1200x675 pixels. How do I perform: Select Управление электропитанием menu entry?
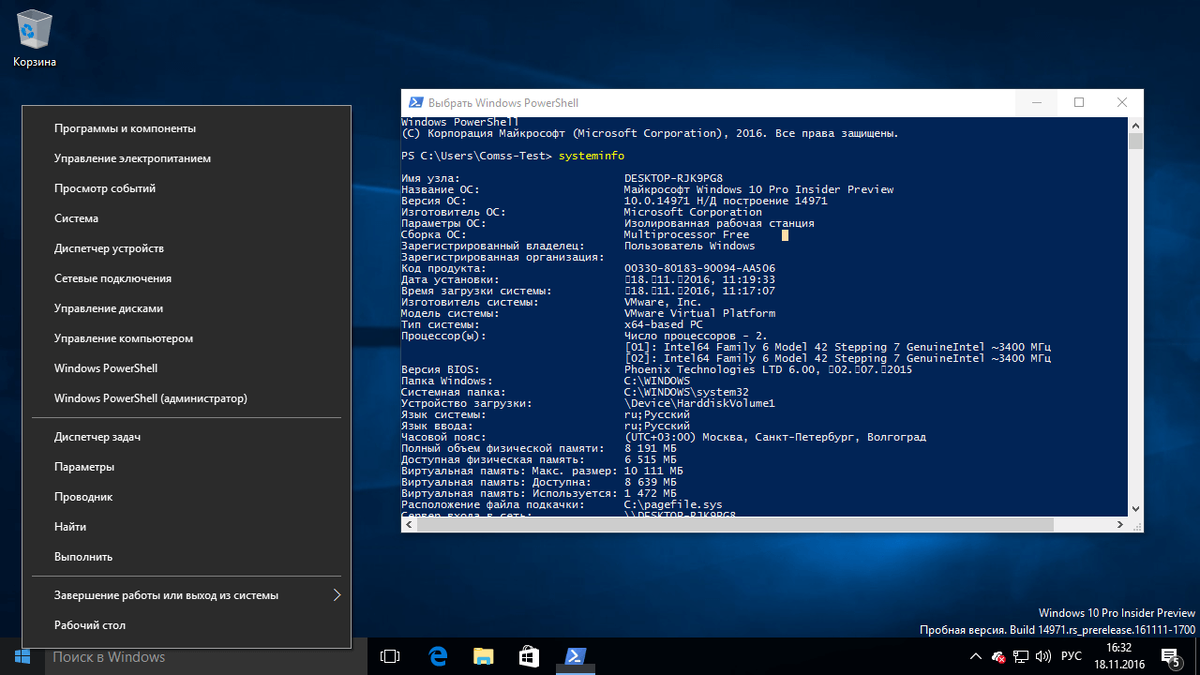pos(187,158)
